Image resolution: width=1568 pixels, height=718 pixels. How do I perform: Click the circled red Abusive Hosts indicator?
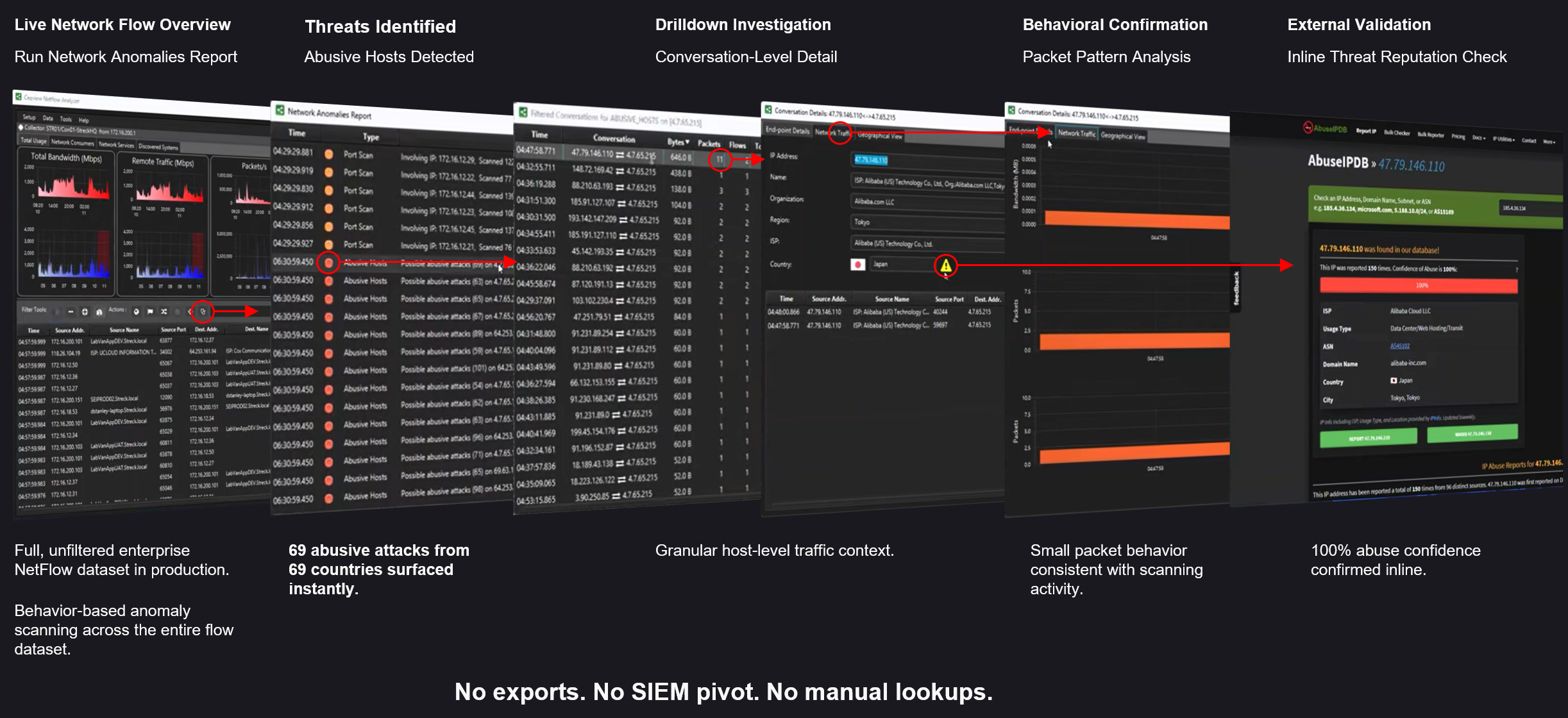(328, 262)
